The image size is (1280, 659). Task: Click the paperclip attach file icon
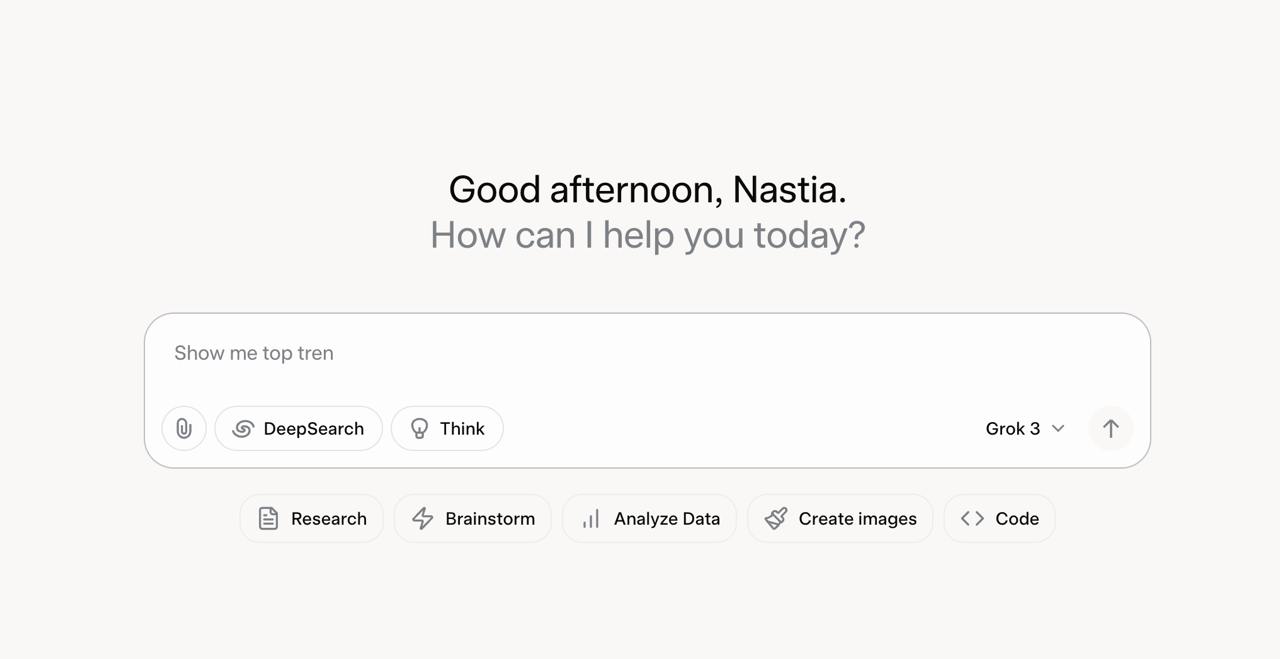click(184, 429)
